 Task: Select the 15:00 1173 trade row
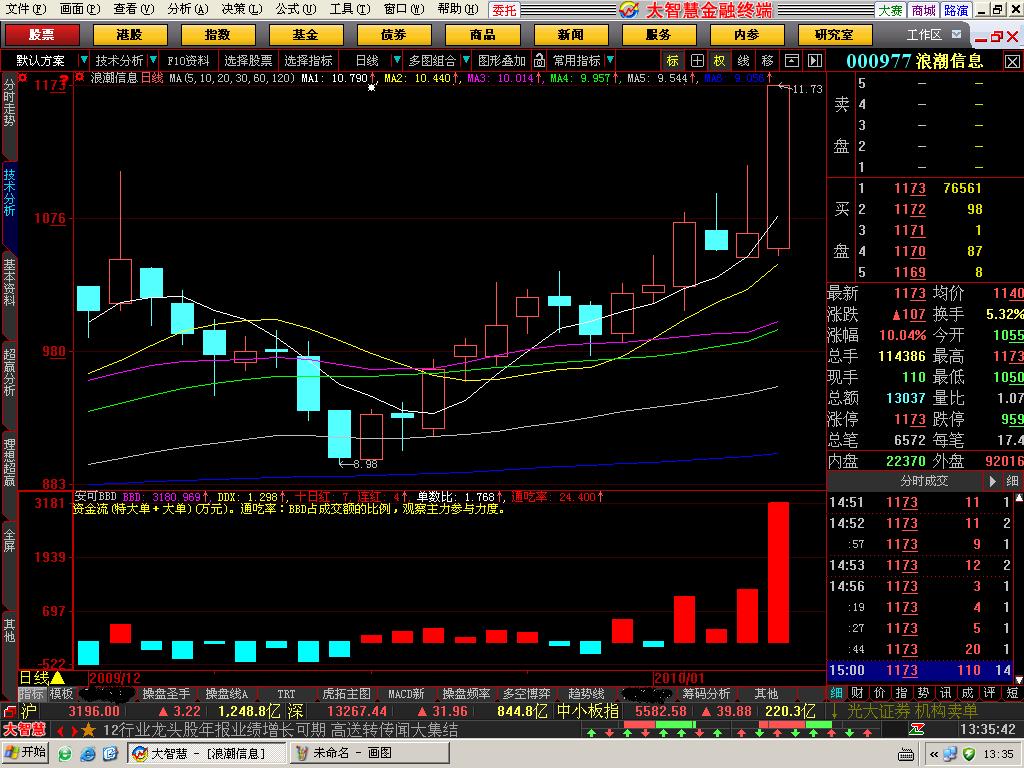tap(920, 670)
